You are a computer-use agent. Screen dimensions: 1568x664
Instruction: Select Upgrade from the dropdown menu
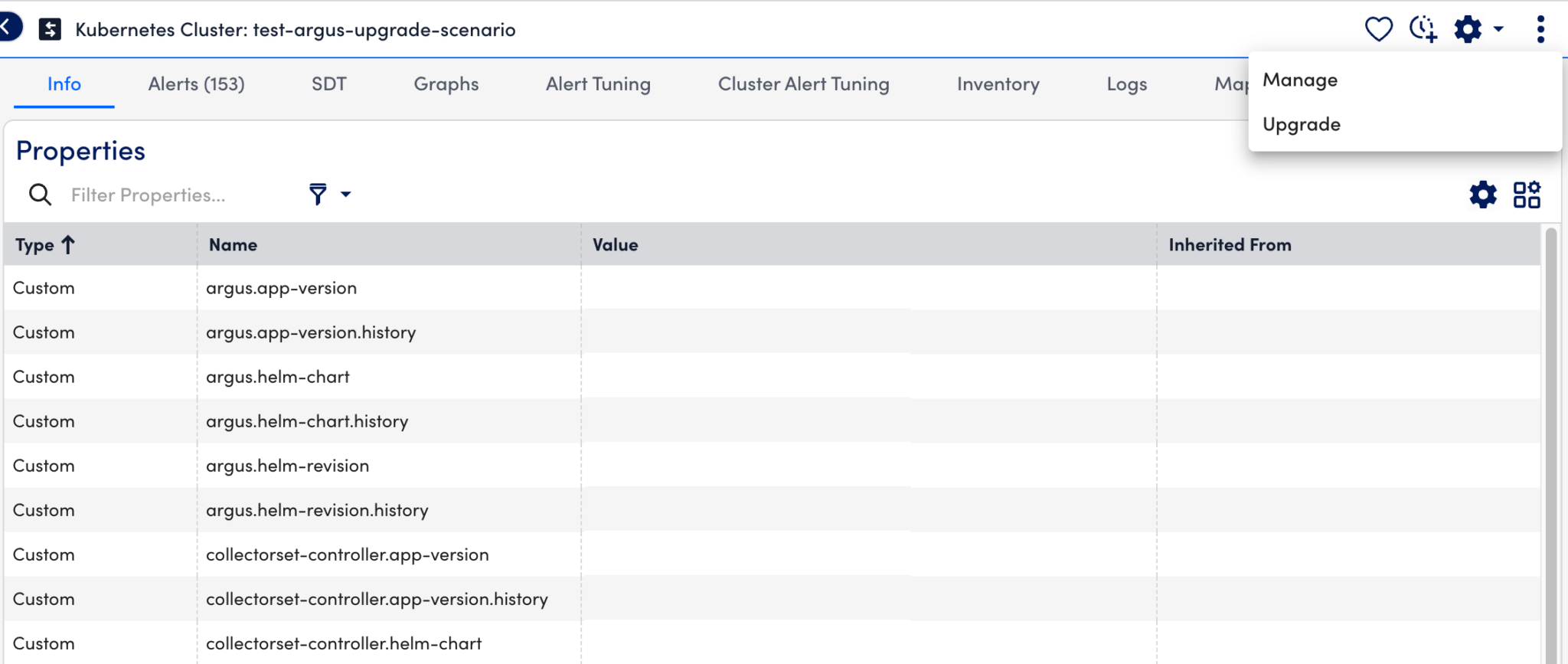pyautogui.click(x=1302, y=124)
